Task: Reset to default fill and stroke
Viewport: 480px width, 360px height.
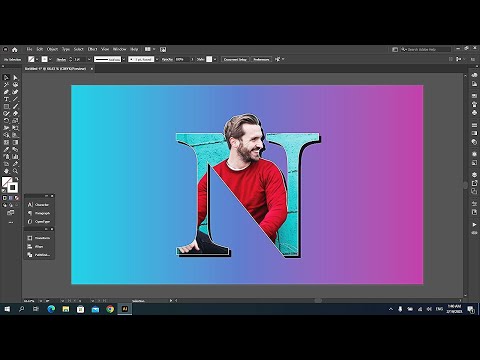Action: coord(4,191)
